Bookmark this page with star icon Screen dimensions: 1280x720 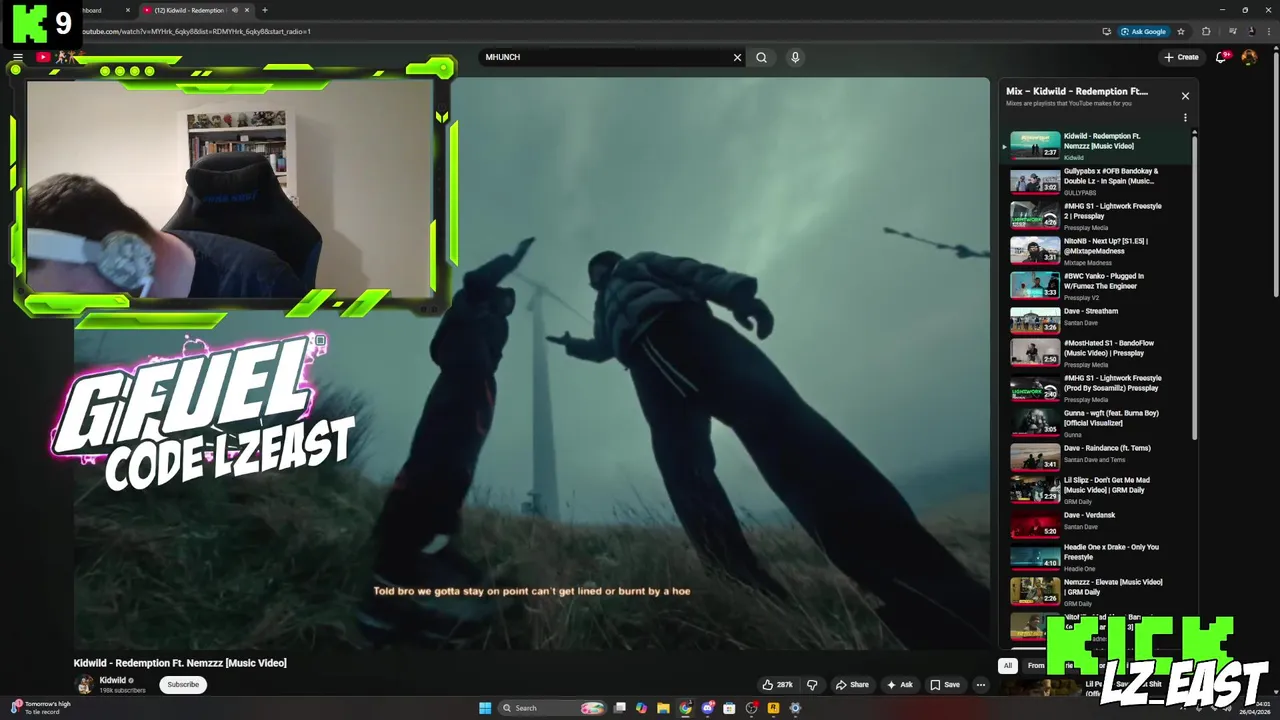1181,31
